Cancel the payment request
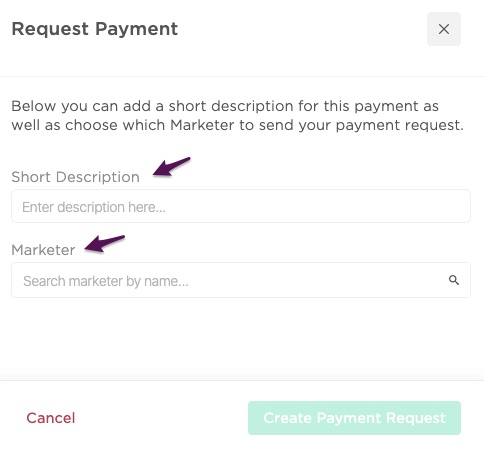The width and height of the screenshot is (484, 451). [51, 418]
